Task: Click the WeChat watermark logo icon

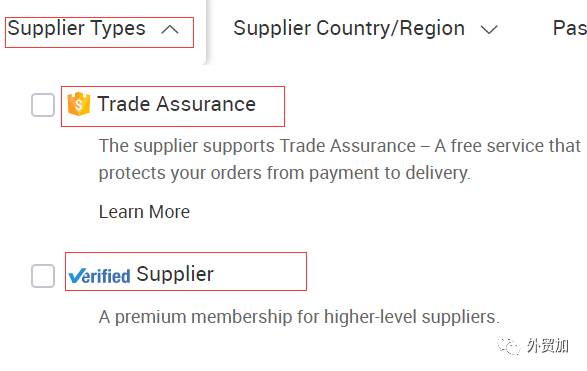Action: [x=509, y=346]
